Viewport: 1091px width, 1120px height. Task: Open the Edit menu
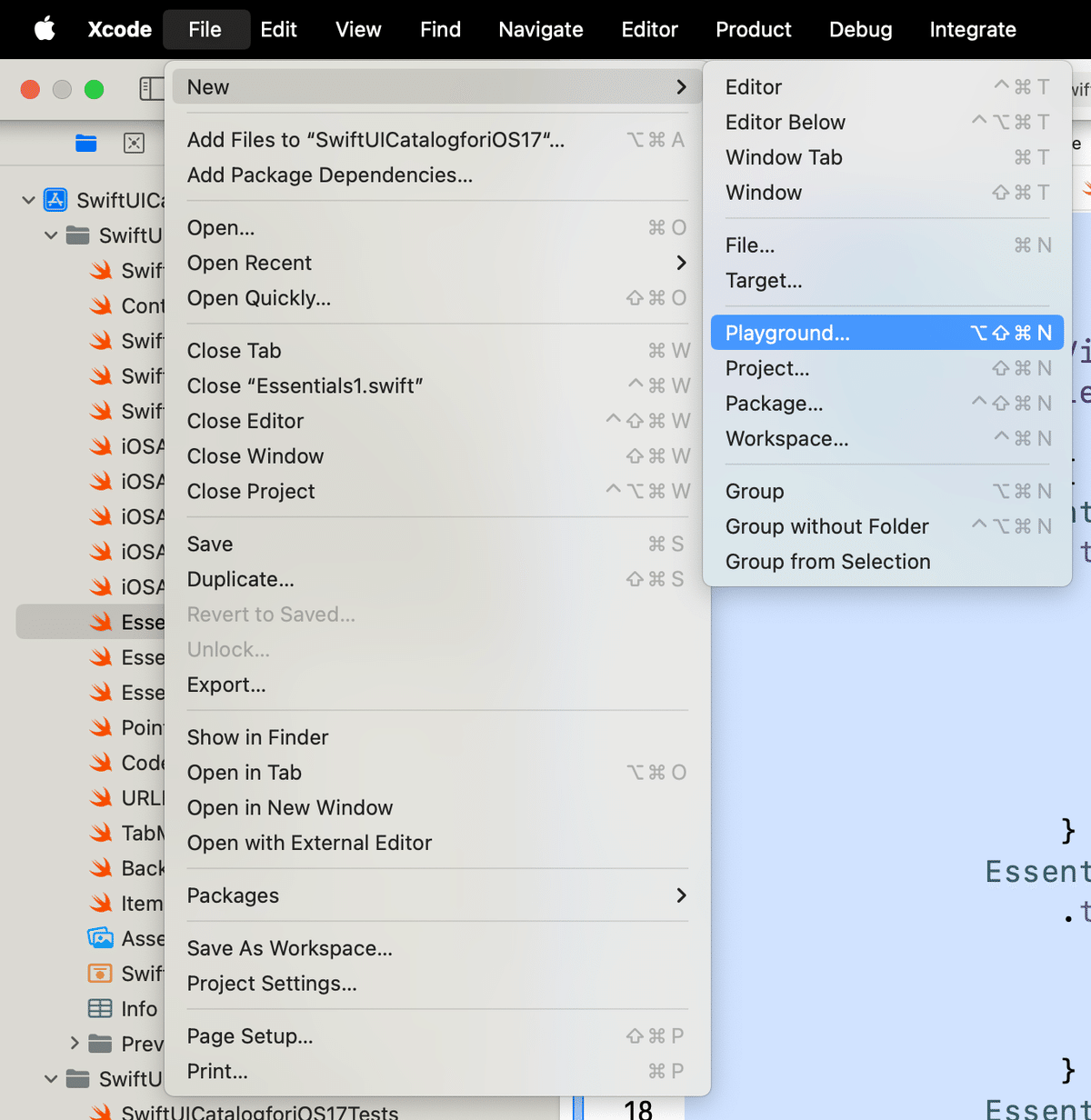click(x=278, y=29)
